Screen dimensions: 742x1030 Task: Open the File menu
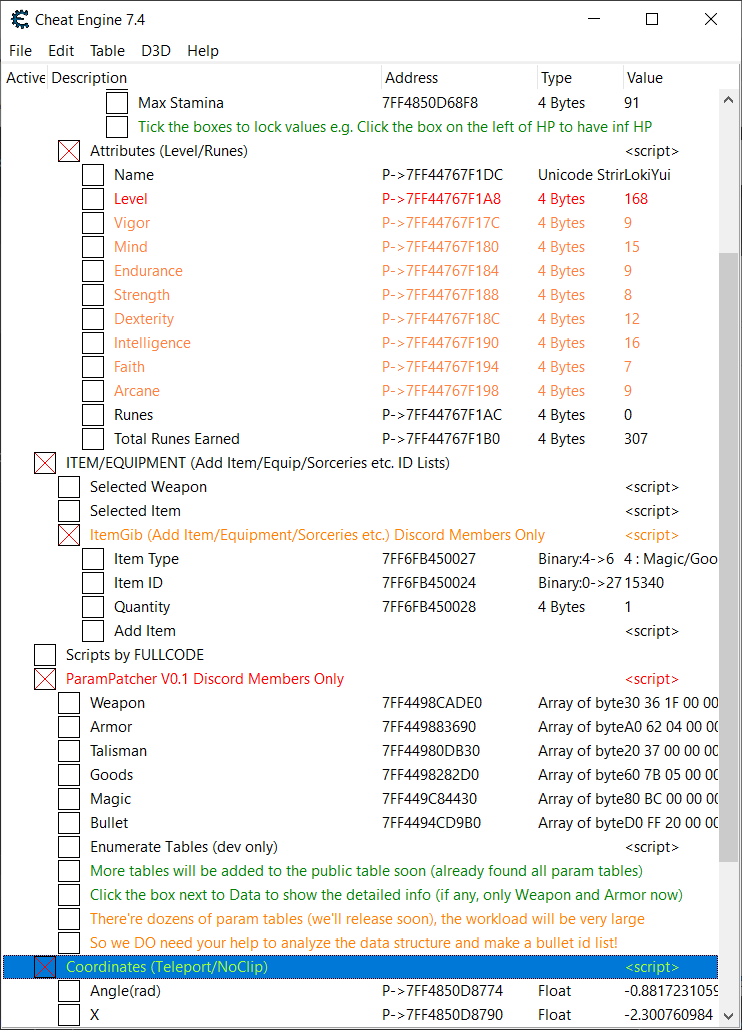(x=20, y=51)
